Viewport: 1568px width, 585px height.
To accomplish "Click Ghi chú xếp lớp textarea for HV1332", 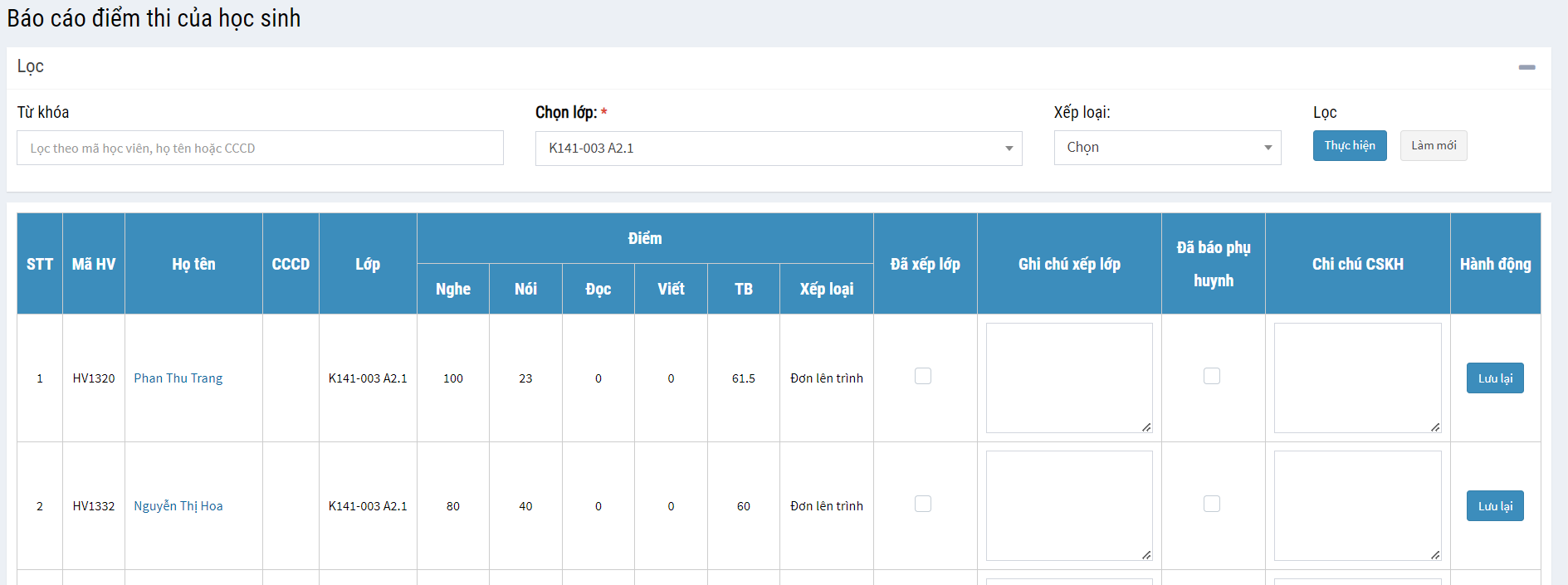I will point(1068,505).
